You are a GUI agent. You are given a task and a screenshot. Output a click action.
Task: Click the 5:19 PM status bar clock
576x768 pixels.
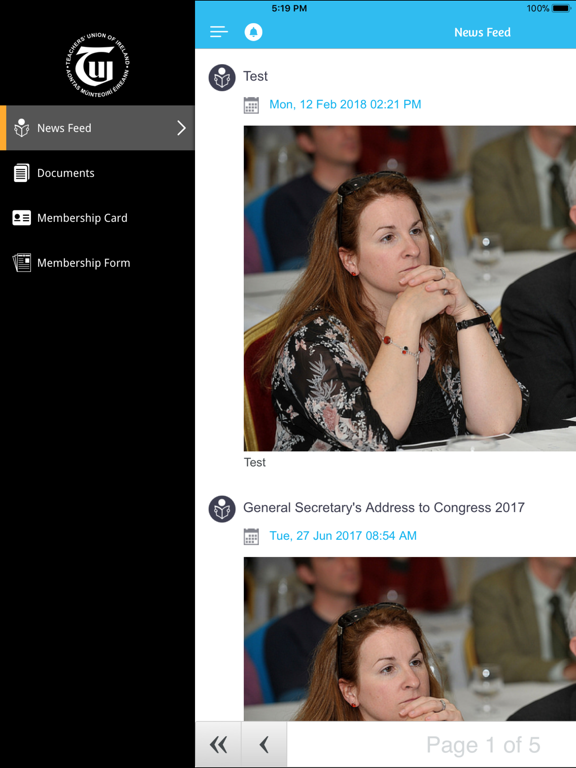pyautogui.click(x=289, y=8)
